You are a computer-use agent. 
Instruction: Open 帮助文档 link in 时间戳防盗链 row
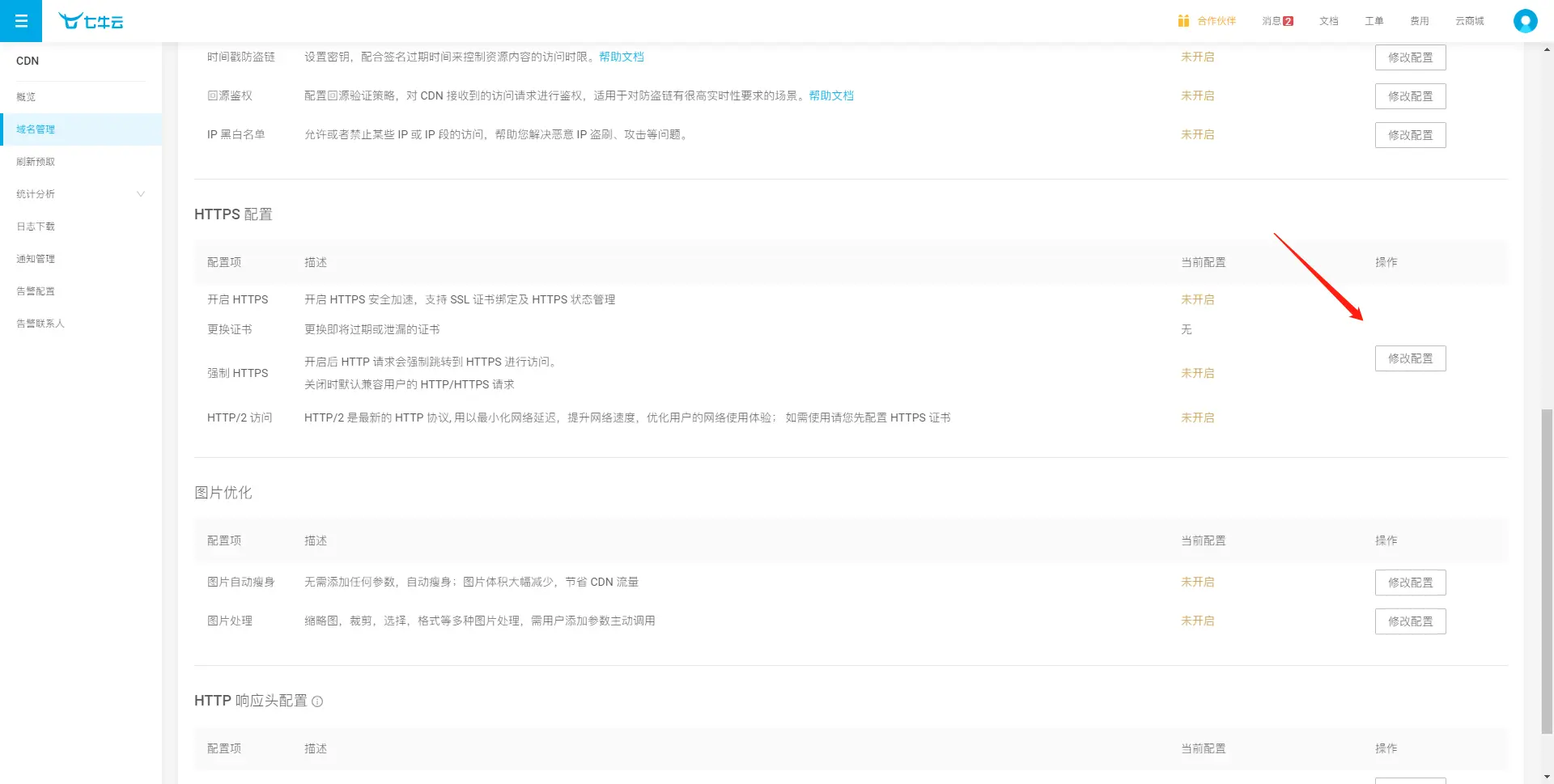(x=622, y=57)
